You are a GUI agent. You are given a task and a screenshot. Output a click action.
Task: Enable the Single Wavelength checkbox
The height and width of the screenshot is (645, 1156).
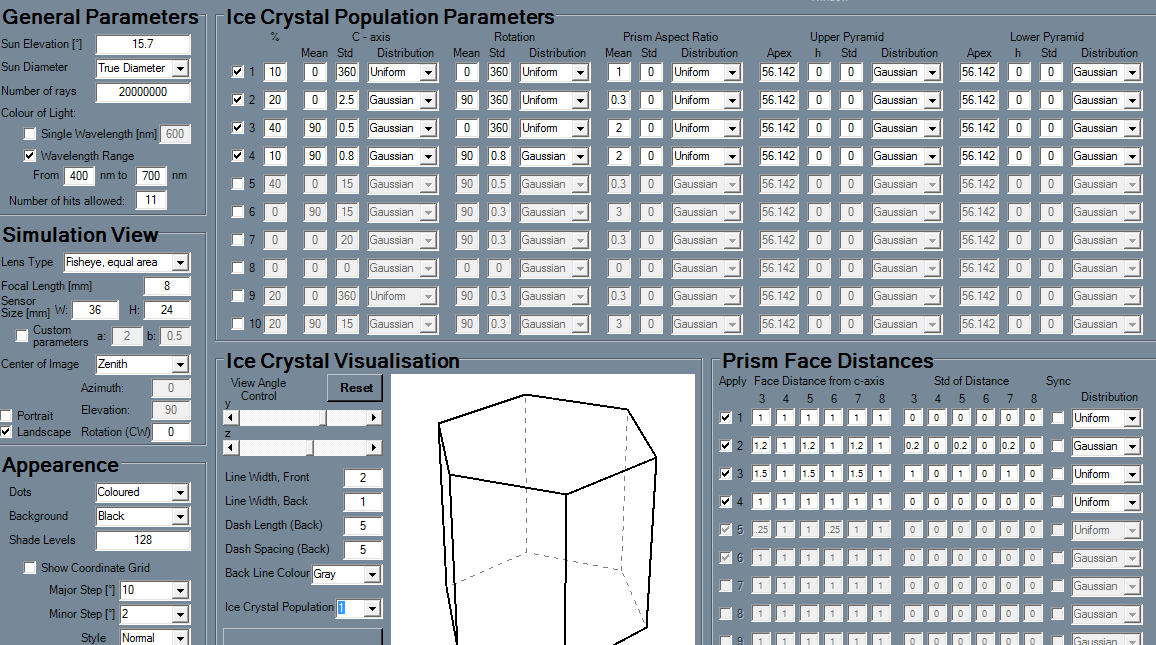pos(29,134)
